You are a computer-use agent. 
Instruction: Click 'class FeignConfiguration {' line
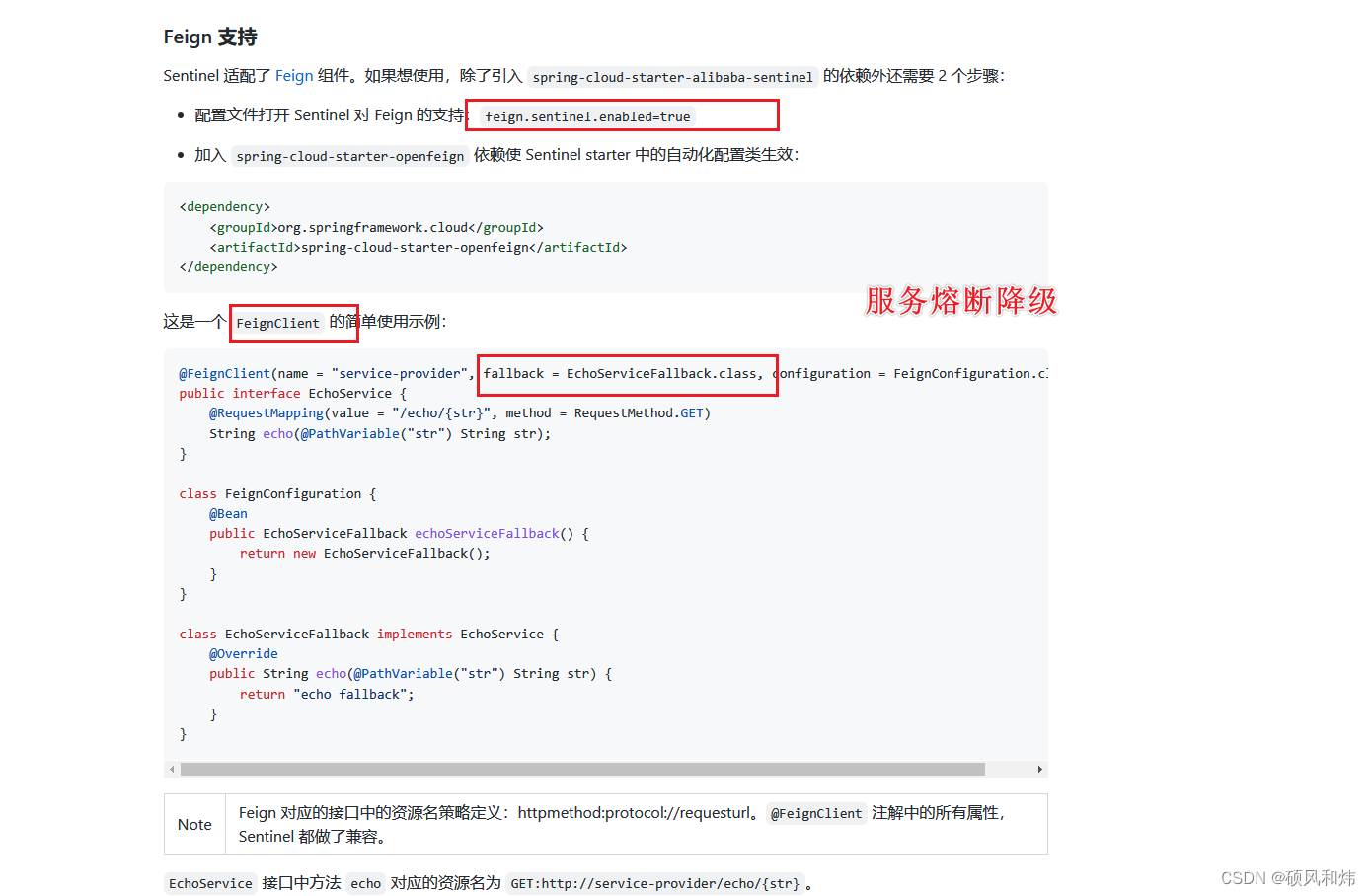click(277, 493)
